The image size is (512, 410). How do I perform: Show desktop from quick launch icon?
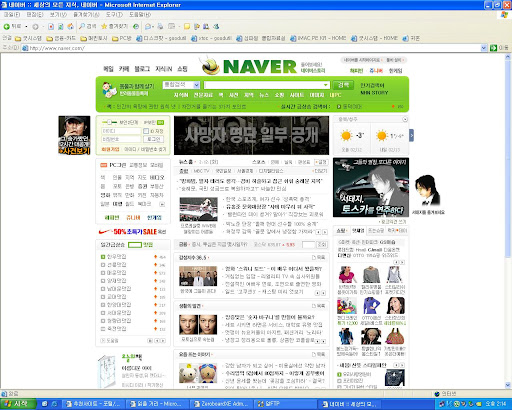pyautogui.click(x=45, y=404)
